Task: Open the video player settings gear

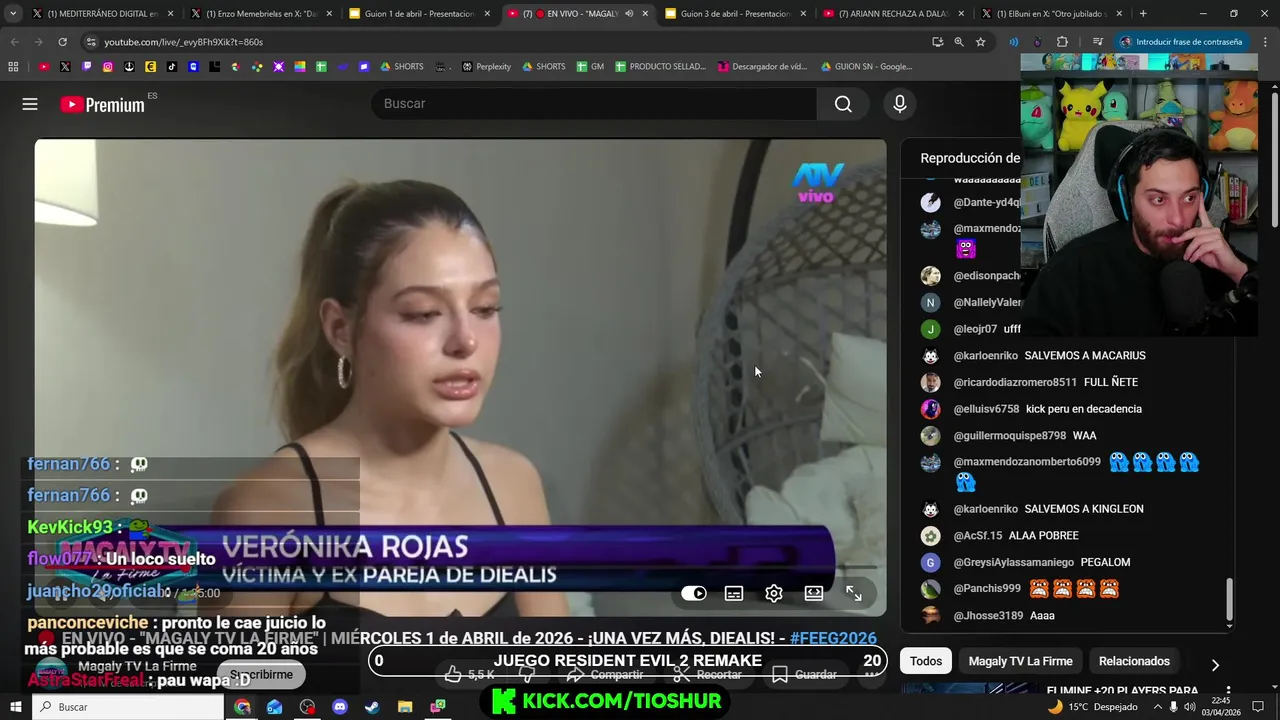Action: pos(774,593)
